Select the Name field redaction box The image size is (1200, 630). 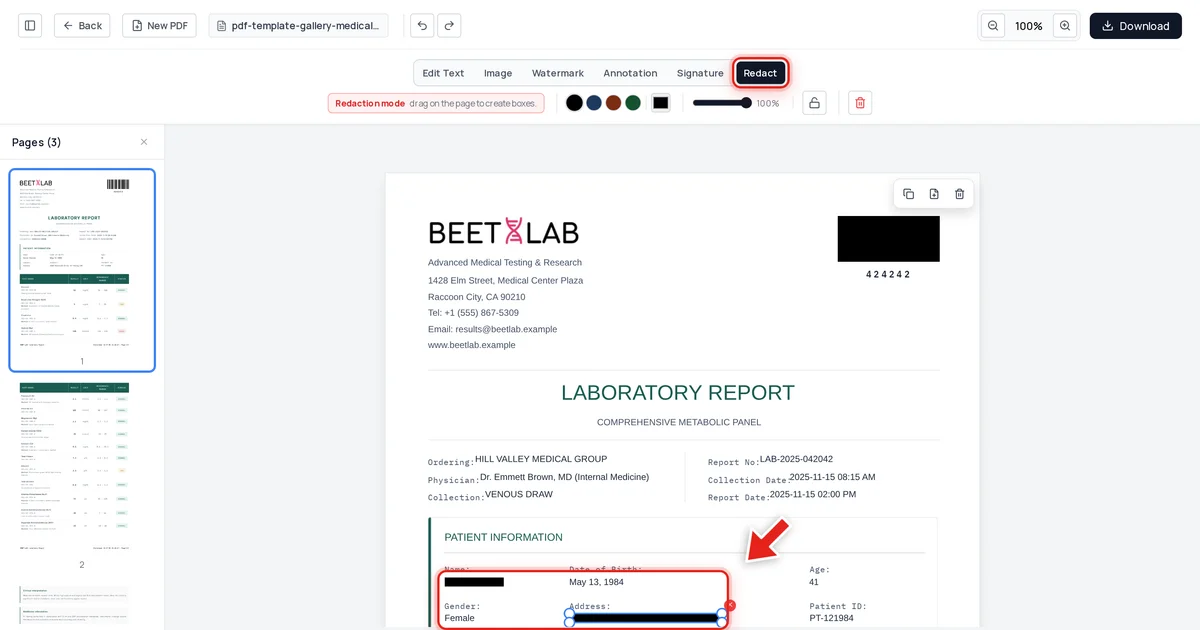pyautogui.click(x=474, y=582)
